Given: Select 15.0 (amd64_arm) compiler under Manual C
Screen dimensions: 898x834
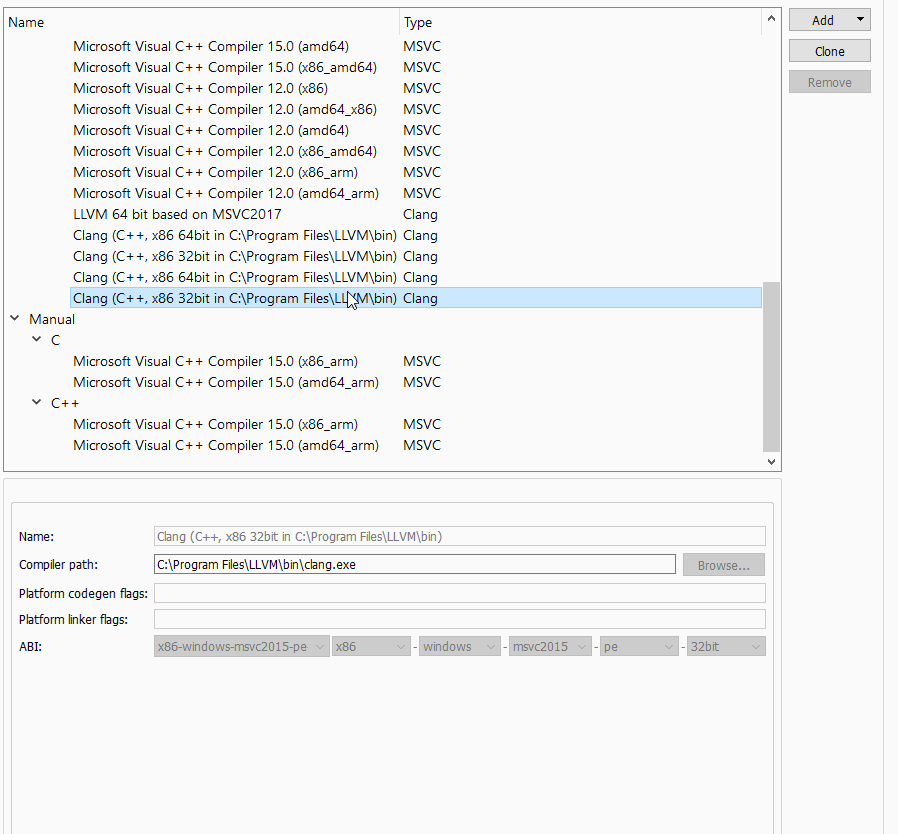Looking at the screenshot, I should [226, 383].
